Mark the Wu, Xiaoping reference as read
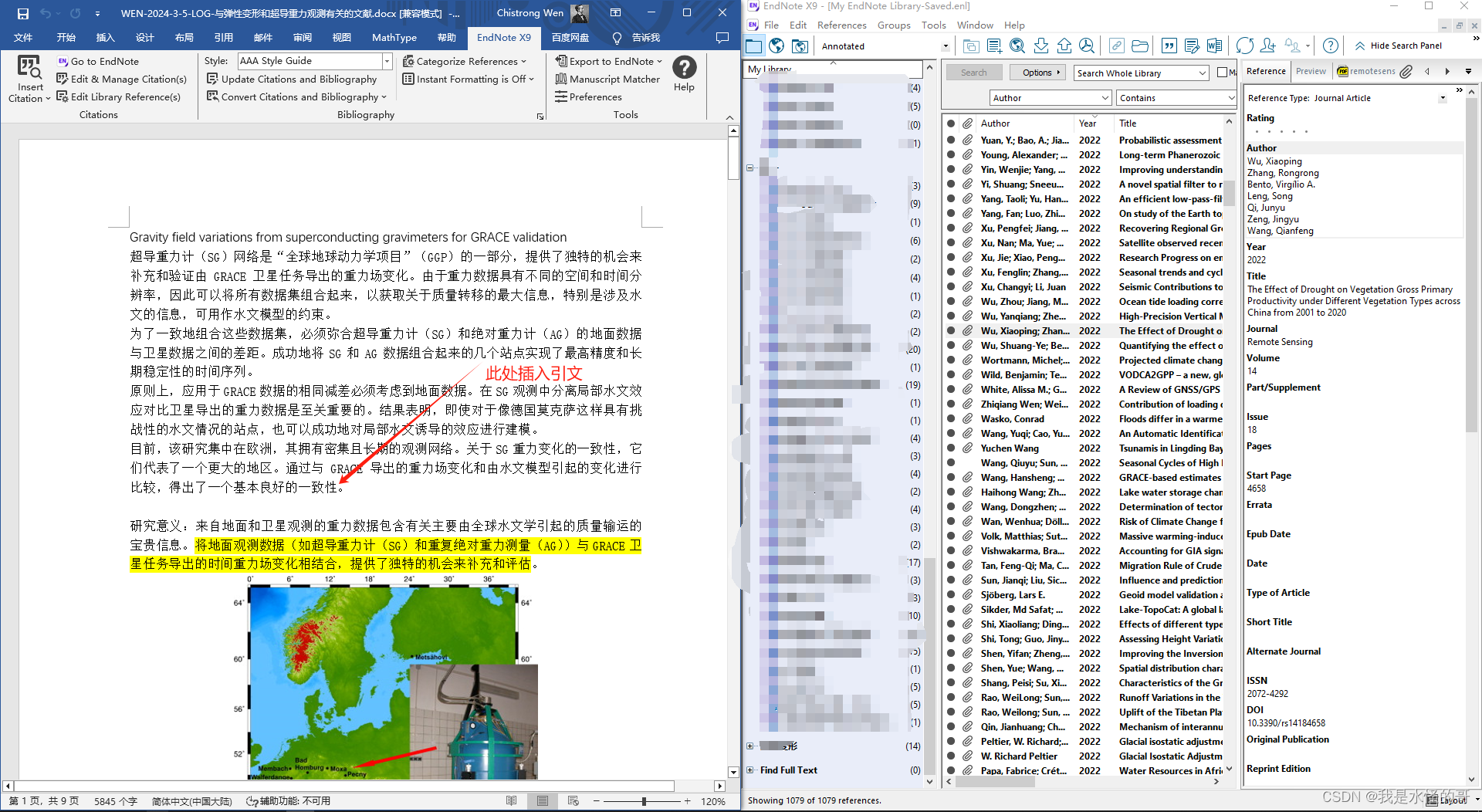Viewport: 1482px width, 812px height. coord(951,331)
